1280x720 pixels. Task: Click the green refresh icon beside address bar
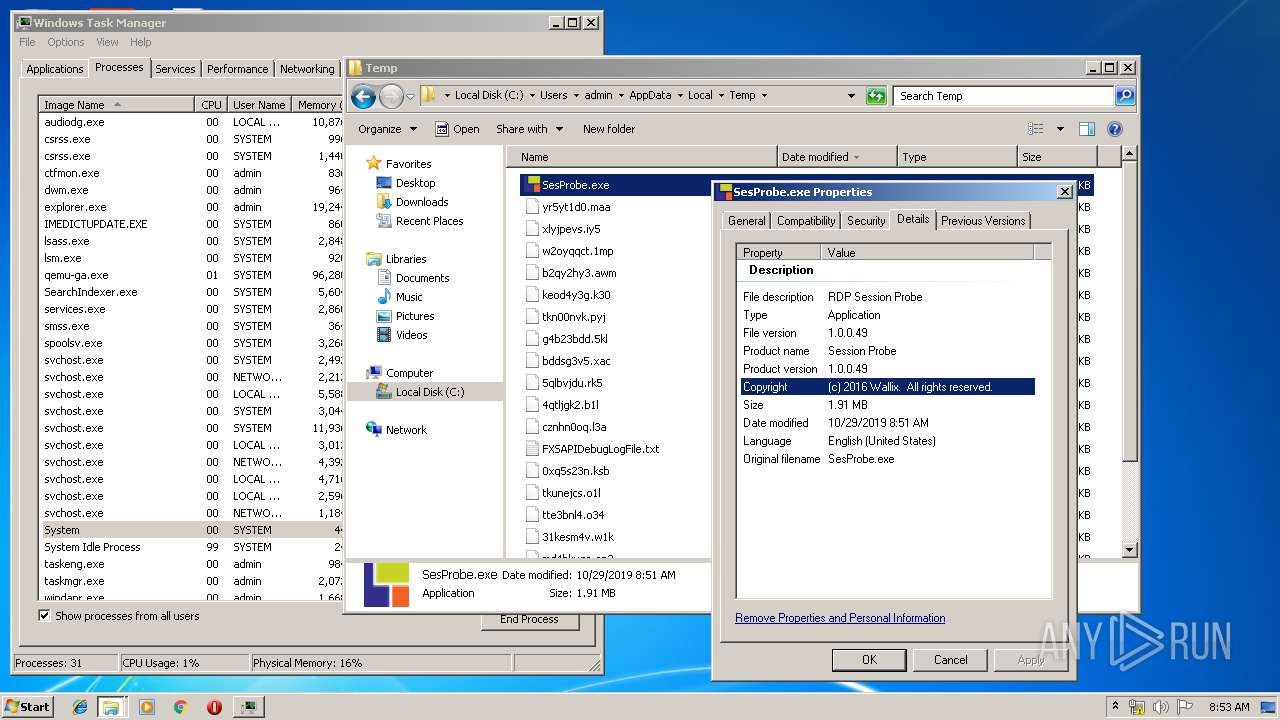coord(876,96)
